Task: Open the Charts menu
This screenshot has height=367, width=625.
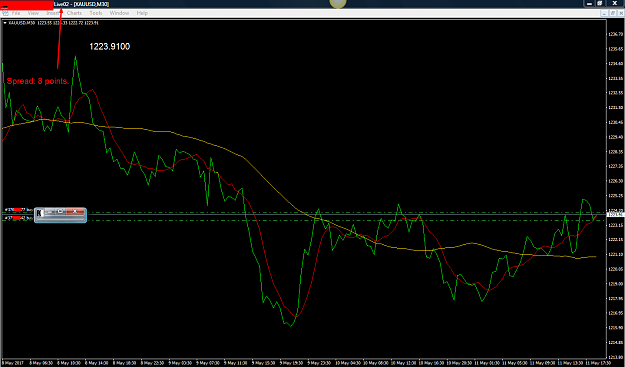Action: [74, 13]
